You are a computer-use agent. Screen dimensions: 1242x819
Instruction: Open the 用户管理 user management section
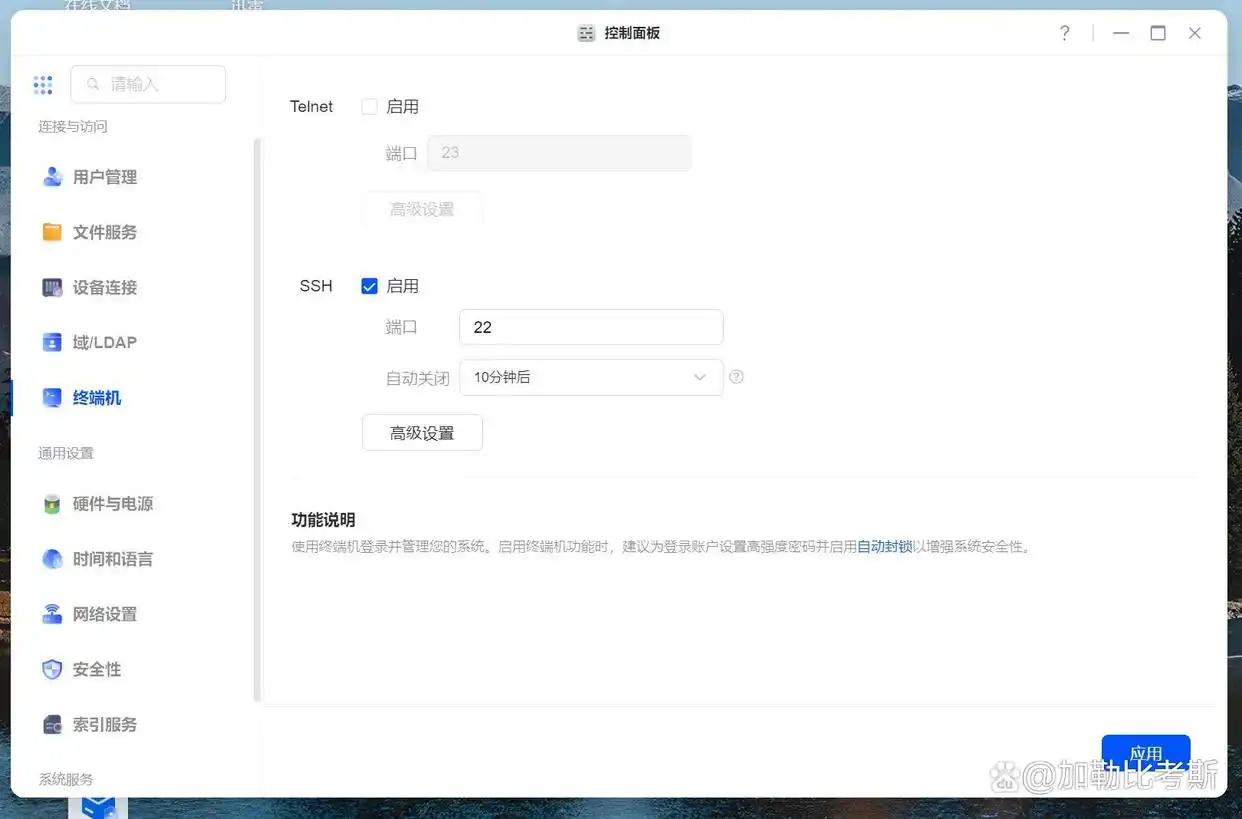pos(110,176)
